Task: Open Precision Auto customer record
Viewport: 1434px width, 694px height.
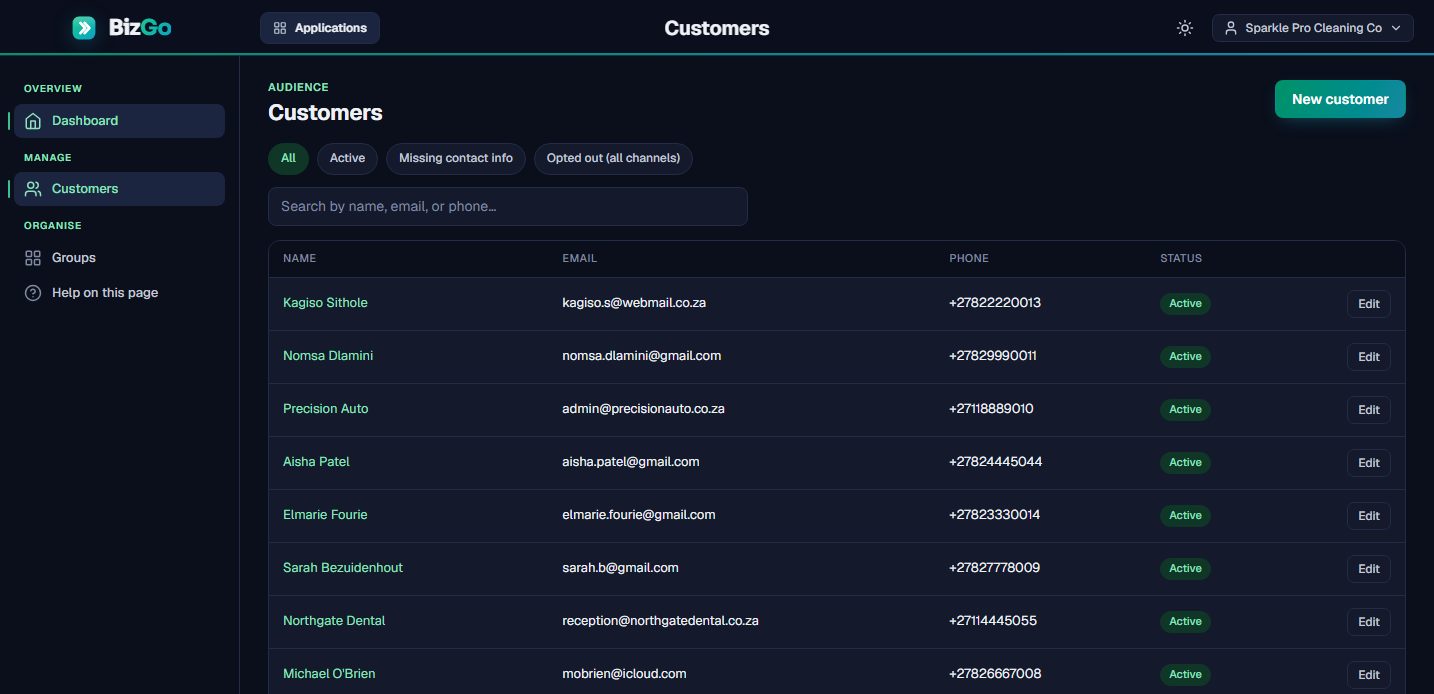Action: click(x=326, y=409)
